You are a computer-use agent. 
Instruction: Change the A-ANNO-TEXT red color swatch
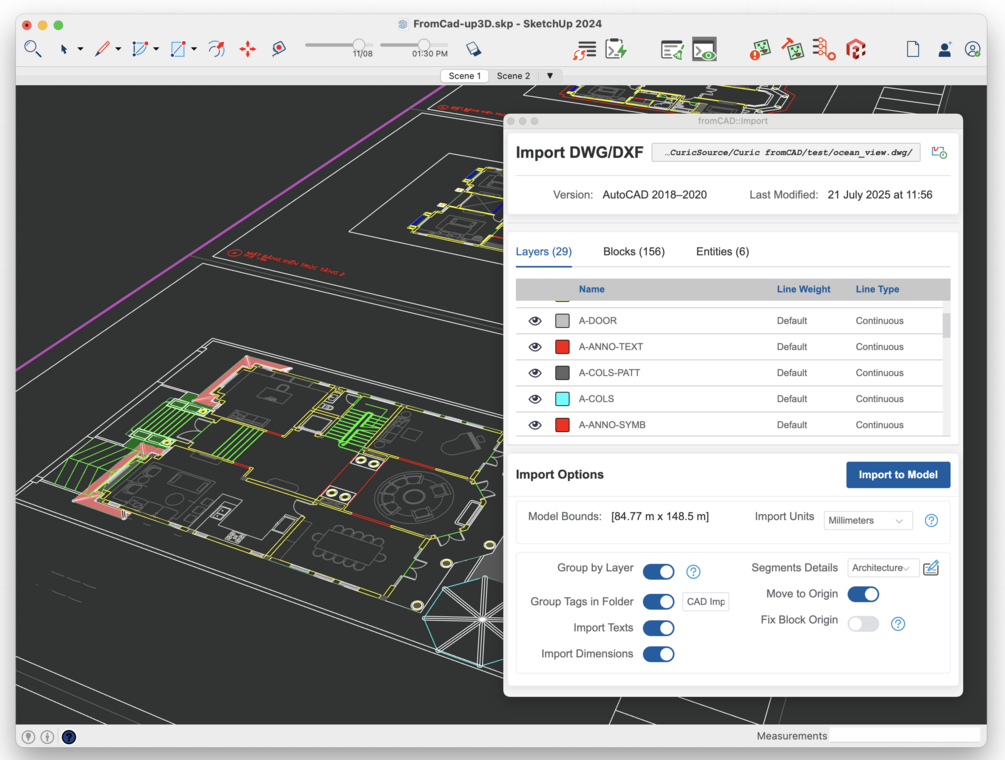pyautogui.click(x=562, y=347)
